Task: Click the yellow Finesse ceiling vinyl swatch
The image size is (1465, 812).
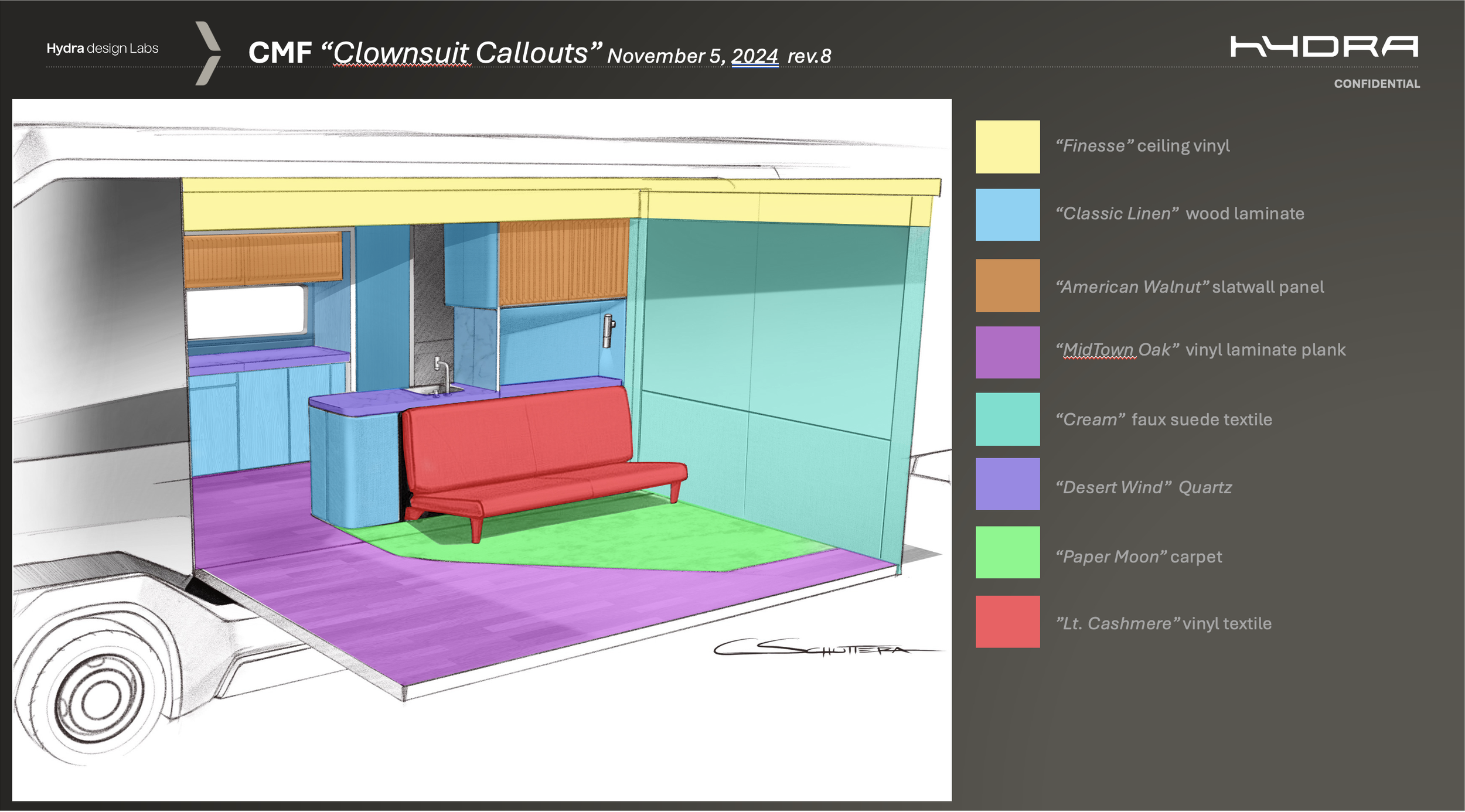Action: (1007, 147)
